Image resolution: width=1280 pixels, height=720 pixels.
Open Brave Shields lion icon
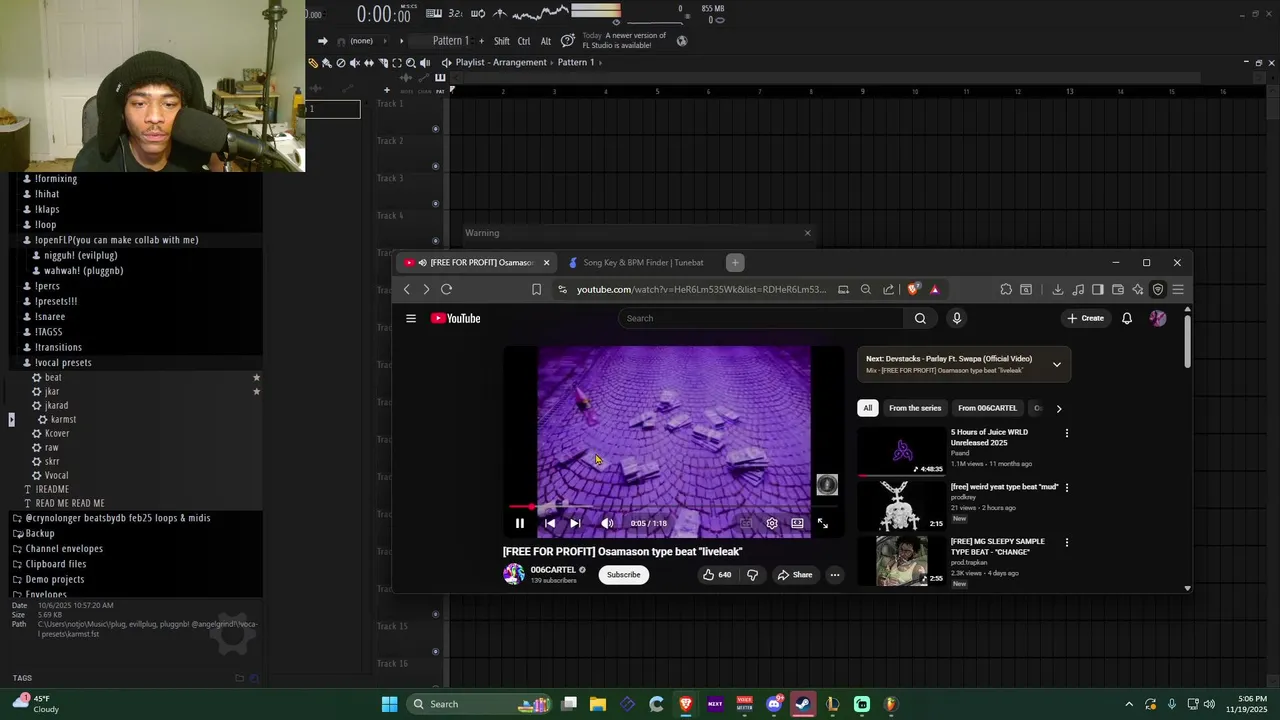click(x=914, y=289)
